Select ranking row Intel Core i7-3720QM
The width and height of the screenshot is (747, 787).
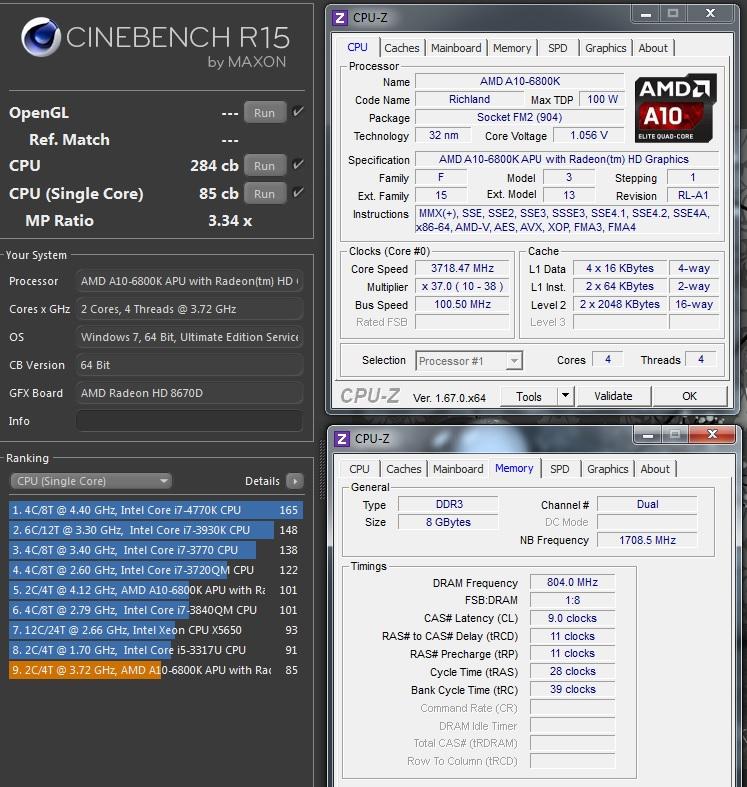(x=156, y=570)
